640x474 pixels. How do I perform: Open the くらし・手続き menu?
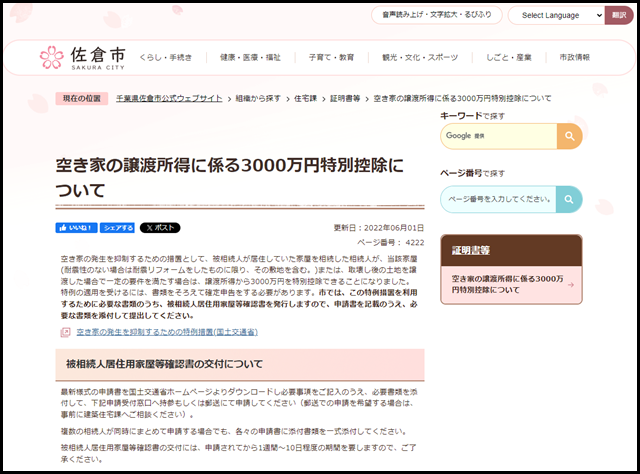(165, 58)
